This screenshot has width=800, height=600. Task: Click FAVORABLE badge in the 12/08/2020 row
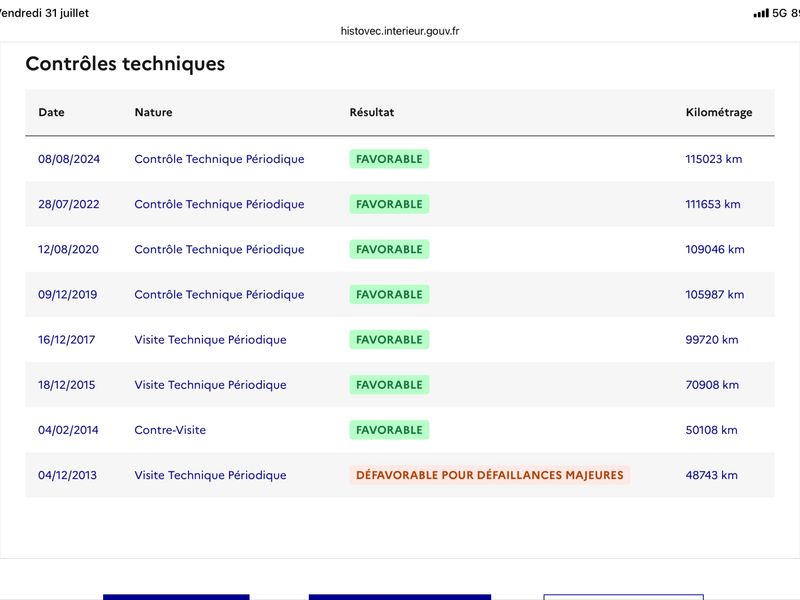389,249
